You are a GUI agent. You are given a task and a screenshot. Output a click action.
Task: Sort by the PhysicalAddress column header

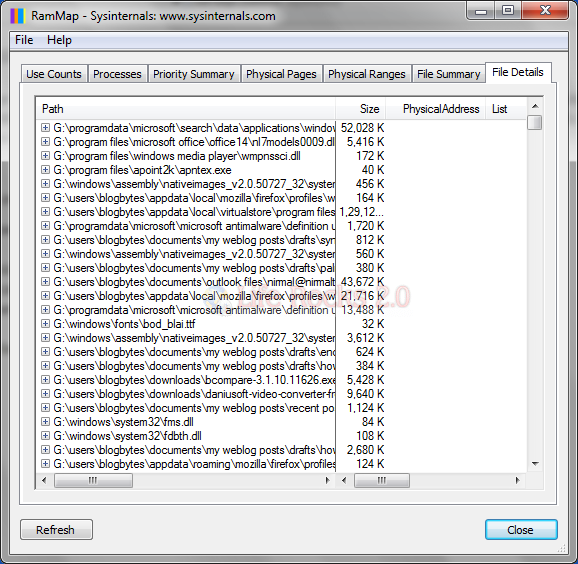435,109
